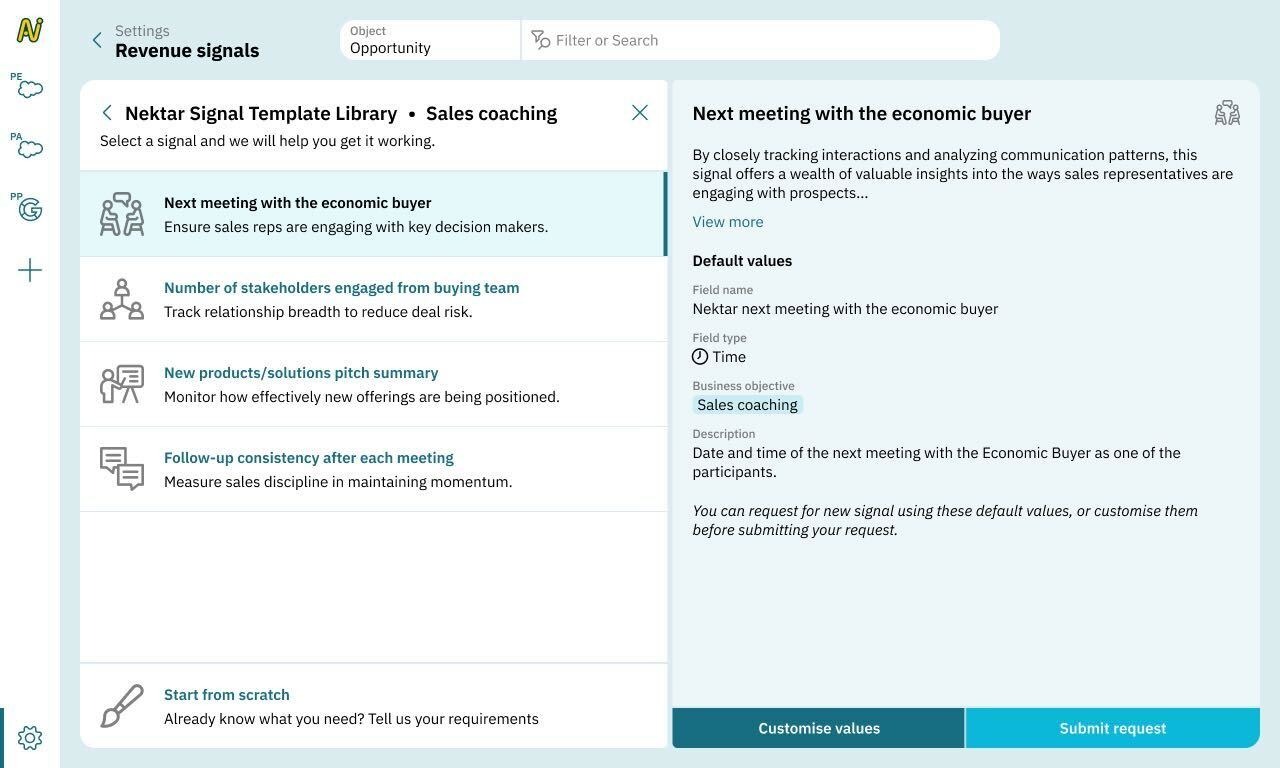The width and height of the screenshot is (1280, 768).
Task: Click the paintbrush Start from scratch icon
Action: click(x=122, y=706)
